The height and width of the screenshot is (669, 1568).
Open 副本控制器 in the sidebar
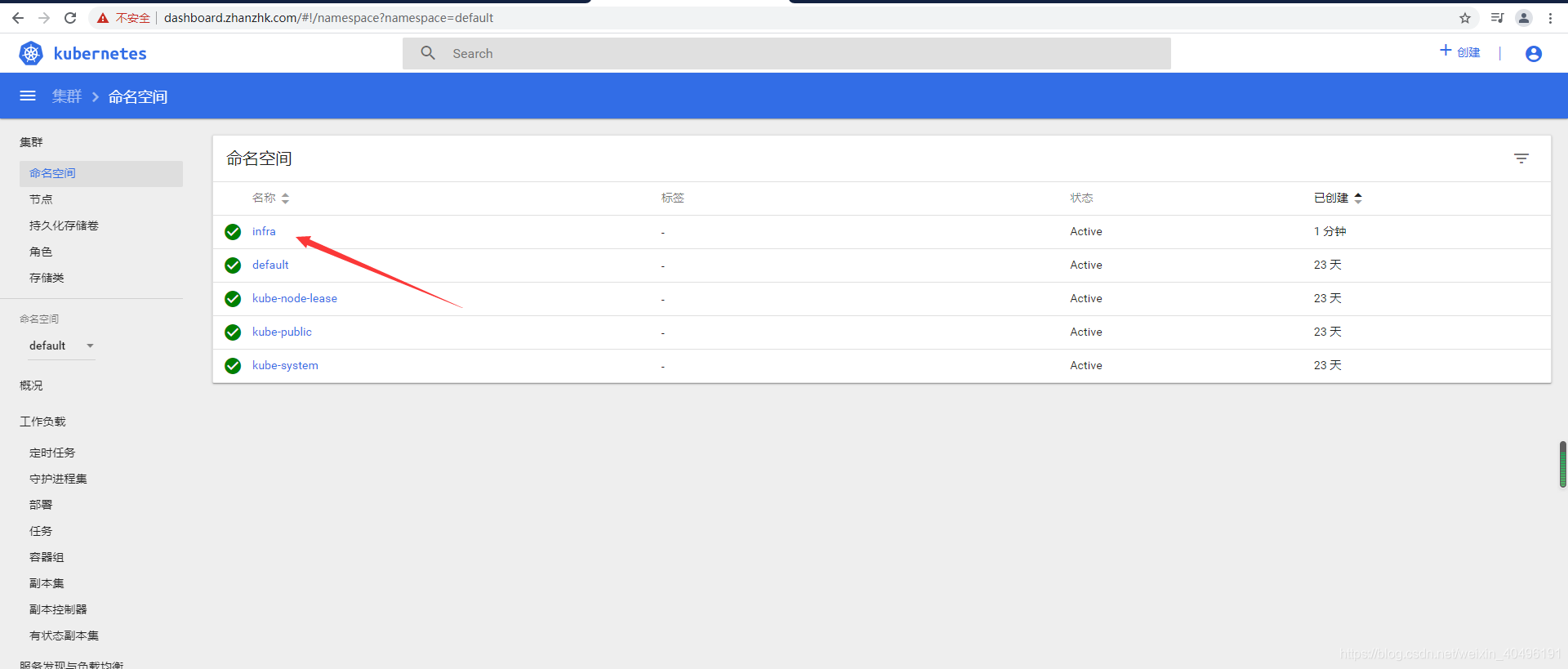[58, 609]
